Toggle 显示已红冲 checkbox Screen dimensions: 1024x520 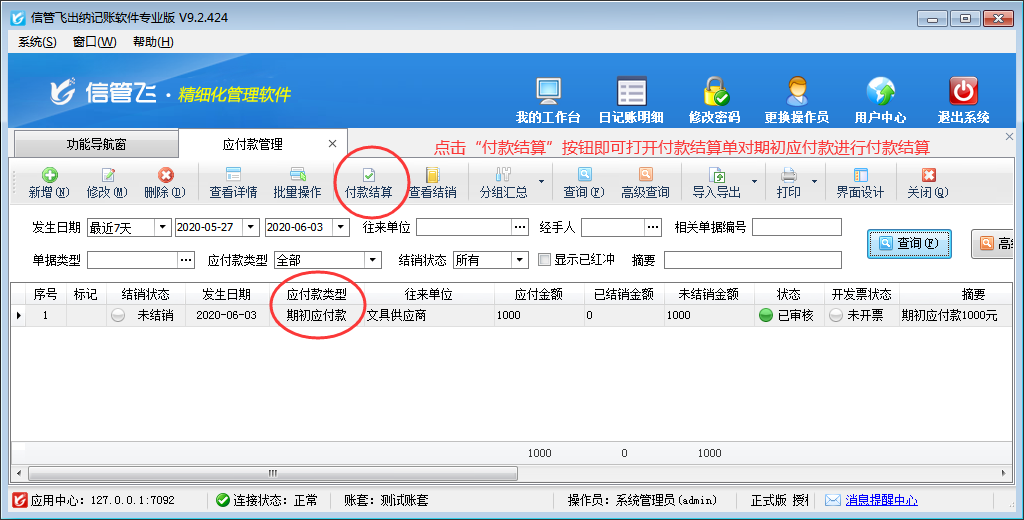point(545,260)
